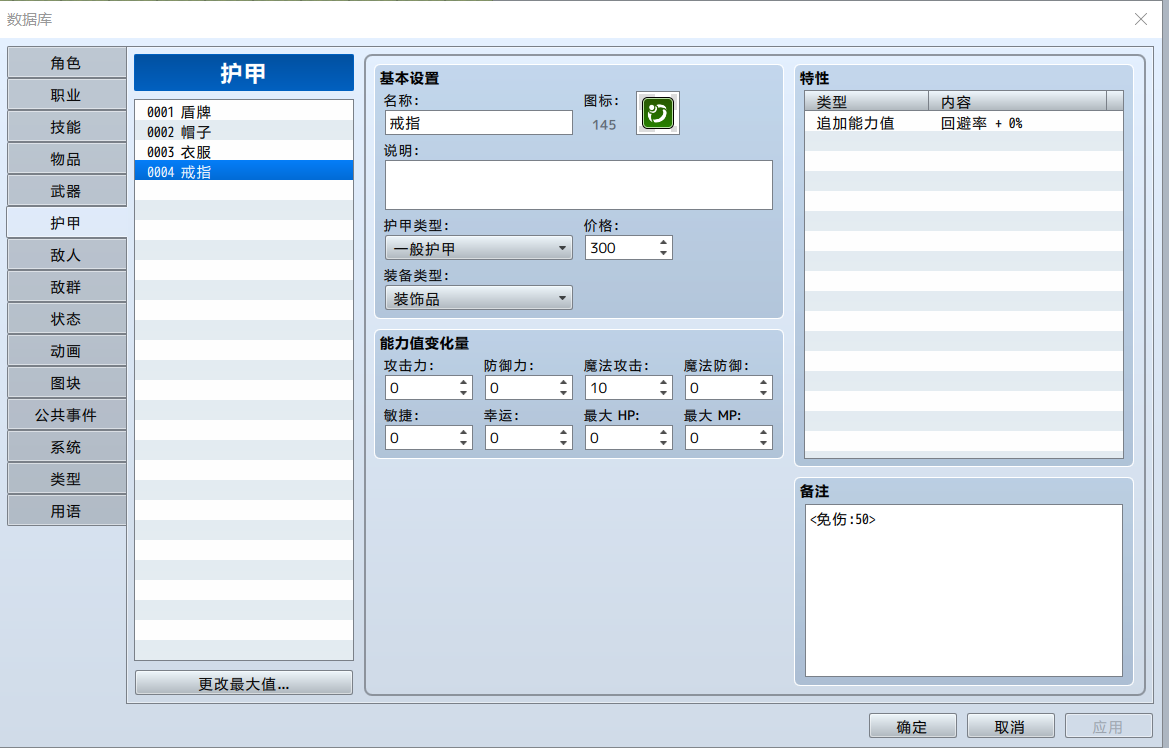Open the 类型 tab
Viewport: 1169px width, 748px height.
click(66, 480)
